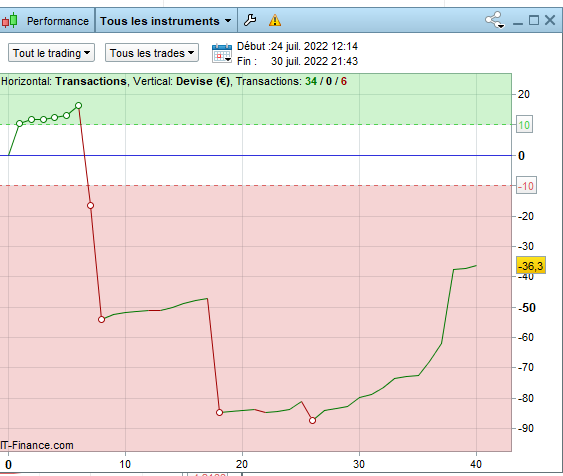Click the red marker near -16 on the drop
Viewport: 563px width, 476px height.
pyautogui.click(x=90, y=205)
